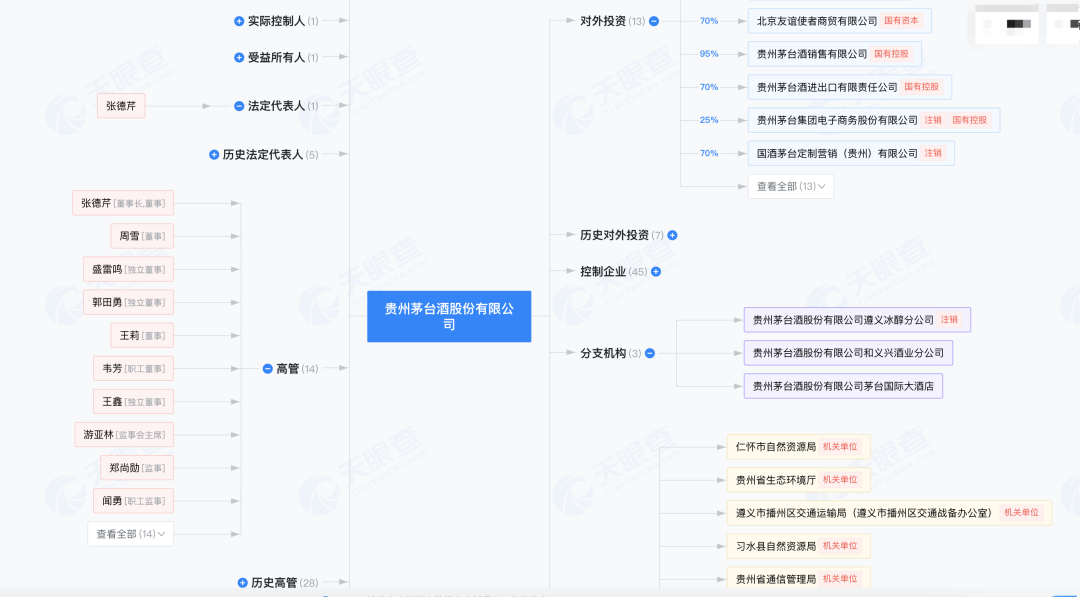Collapse the 高管 branch toggle
The height and width of the screenshot is (597, 1080).
[267, 369]
